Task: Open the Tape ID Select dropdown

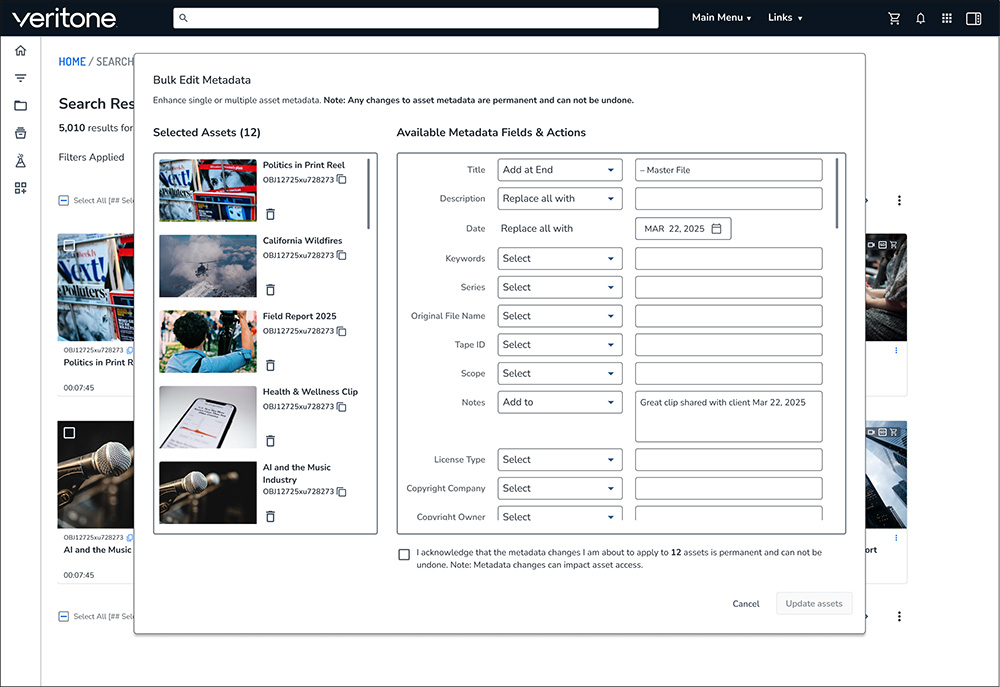Action: (x=560, y=344)
